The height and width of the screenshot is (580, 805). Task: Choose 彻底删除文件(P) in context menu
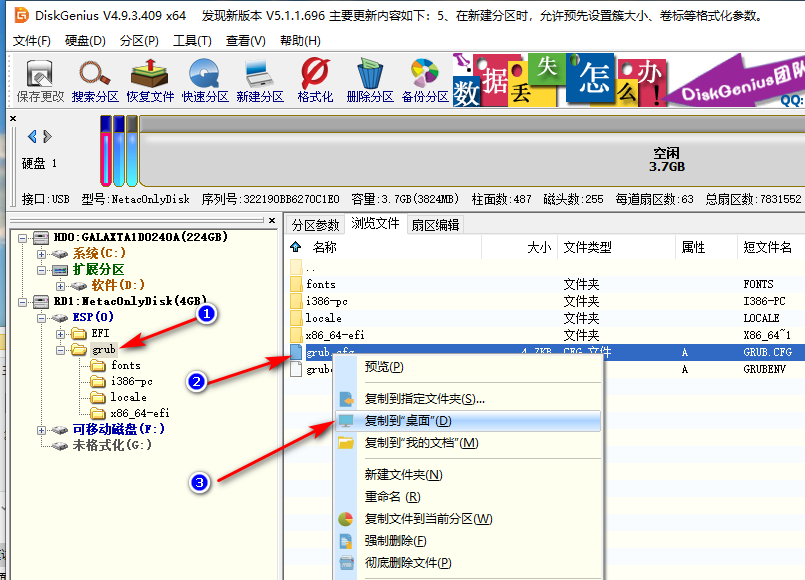(x=408, y=563)
